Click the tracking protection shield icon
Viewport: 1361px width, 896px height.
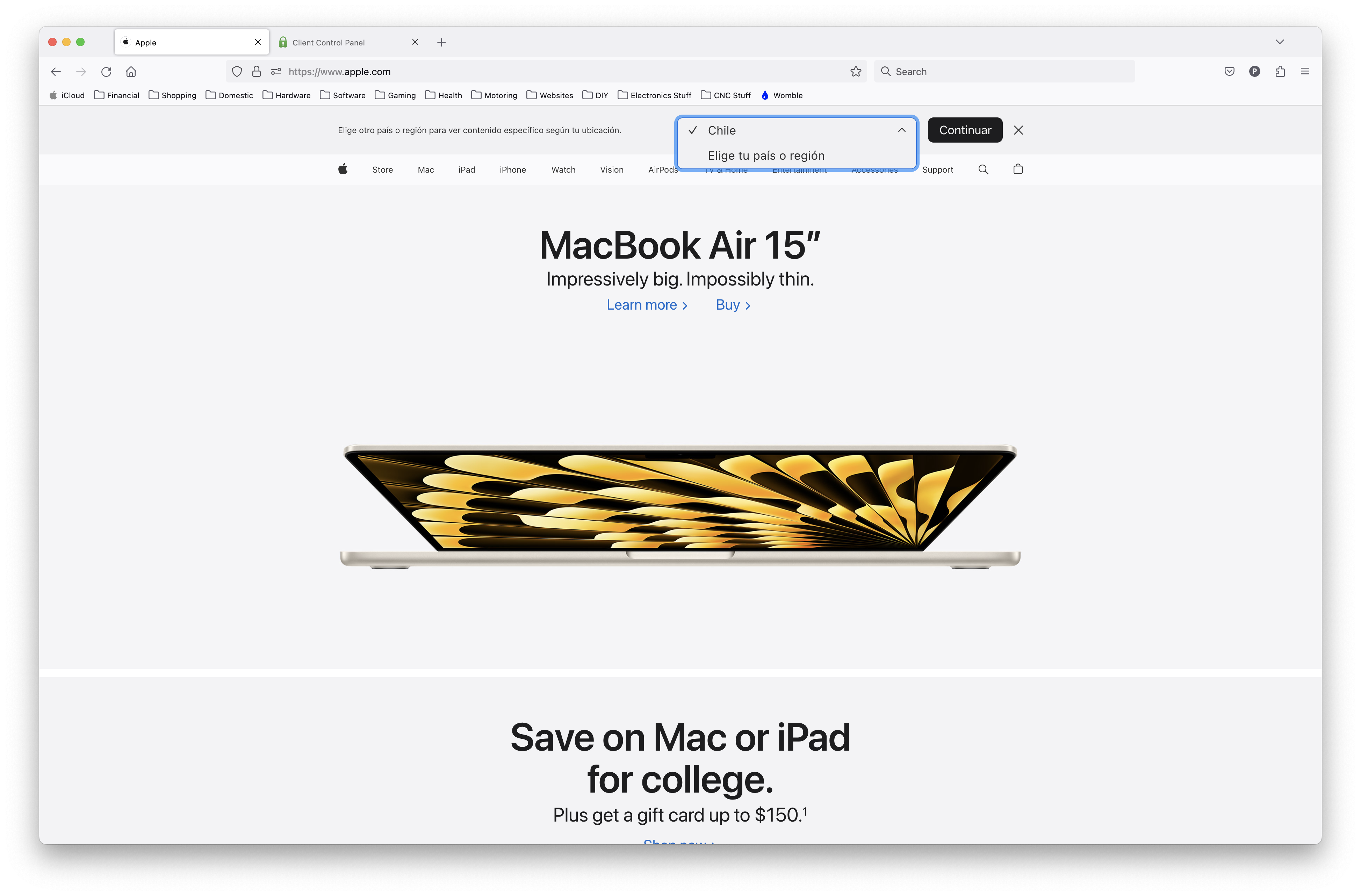pyautogui.click(x=237, y=72)
